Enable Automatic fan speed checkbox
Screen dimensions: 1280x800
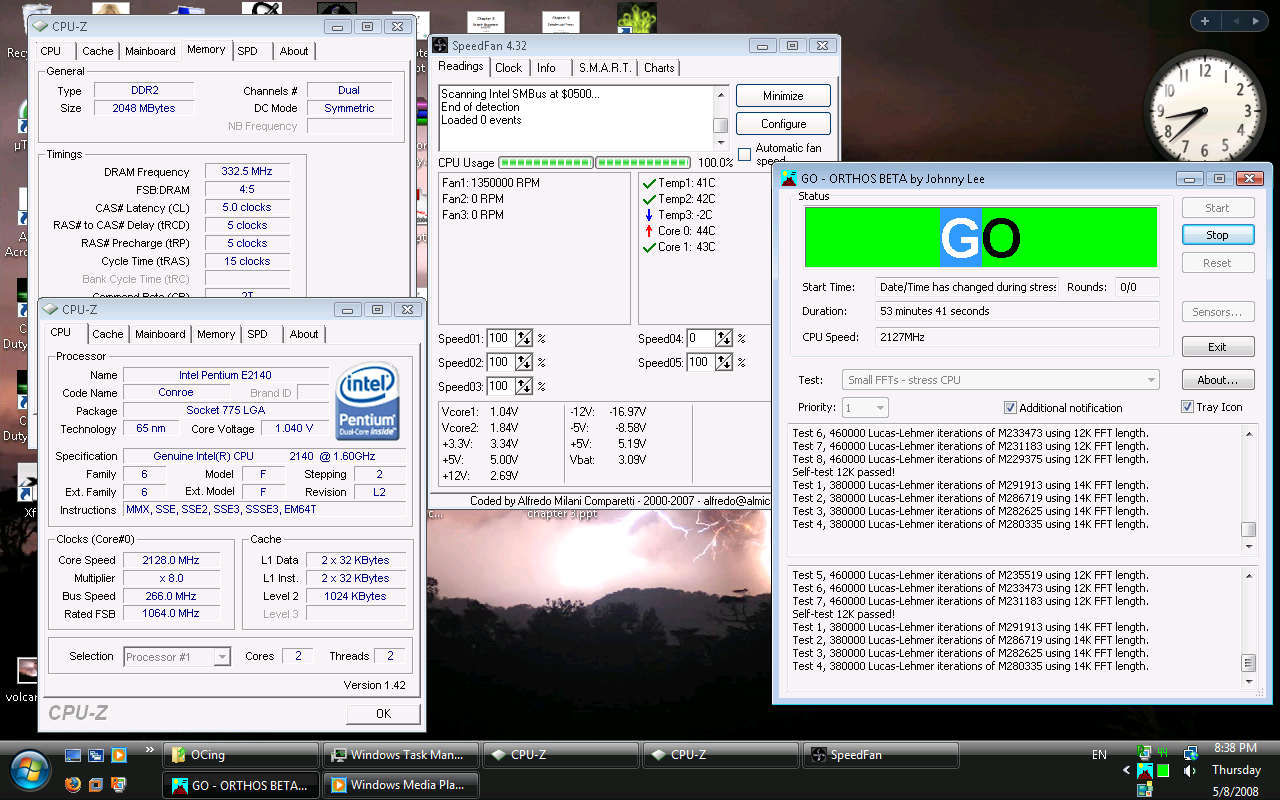(744, 155)
